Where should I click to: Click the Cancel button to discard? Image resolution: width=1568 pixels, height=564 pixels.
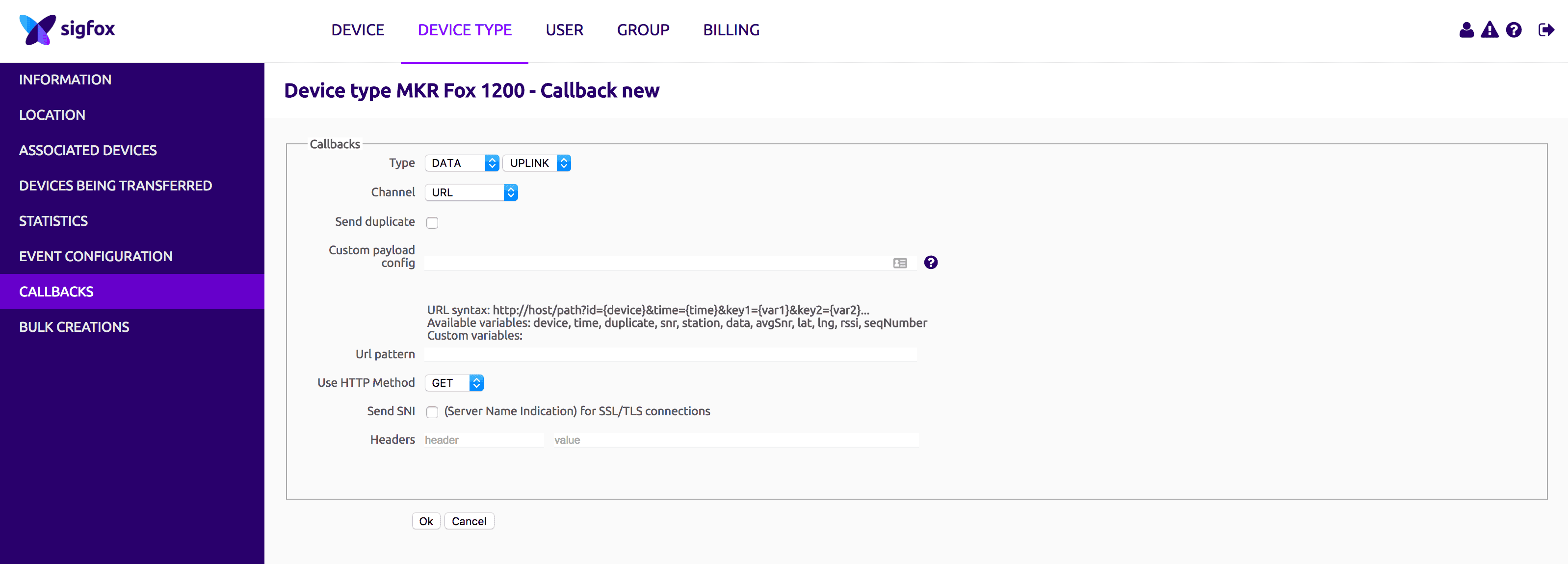469,520
